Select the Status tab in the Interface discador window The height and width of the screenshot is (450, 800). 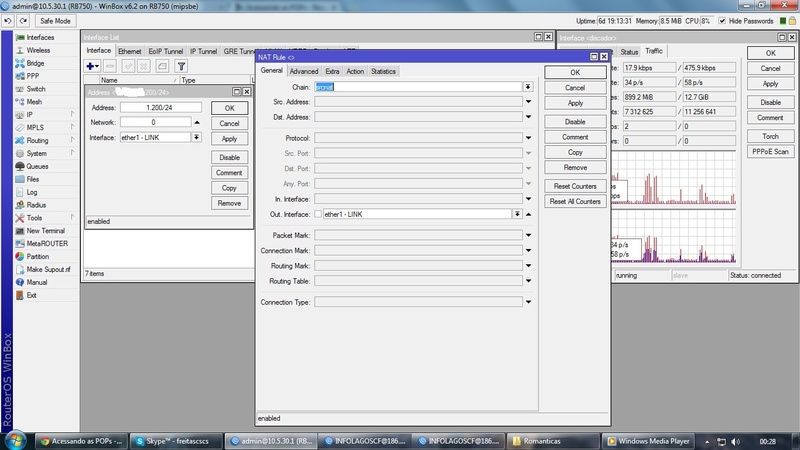(629, 52)
